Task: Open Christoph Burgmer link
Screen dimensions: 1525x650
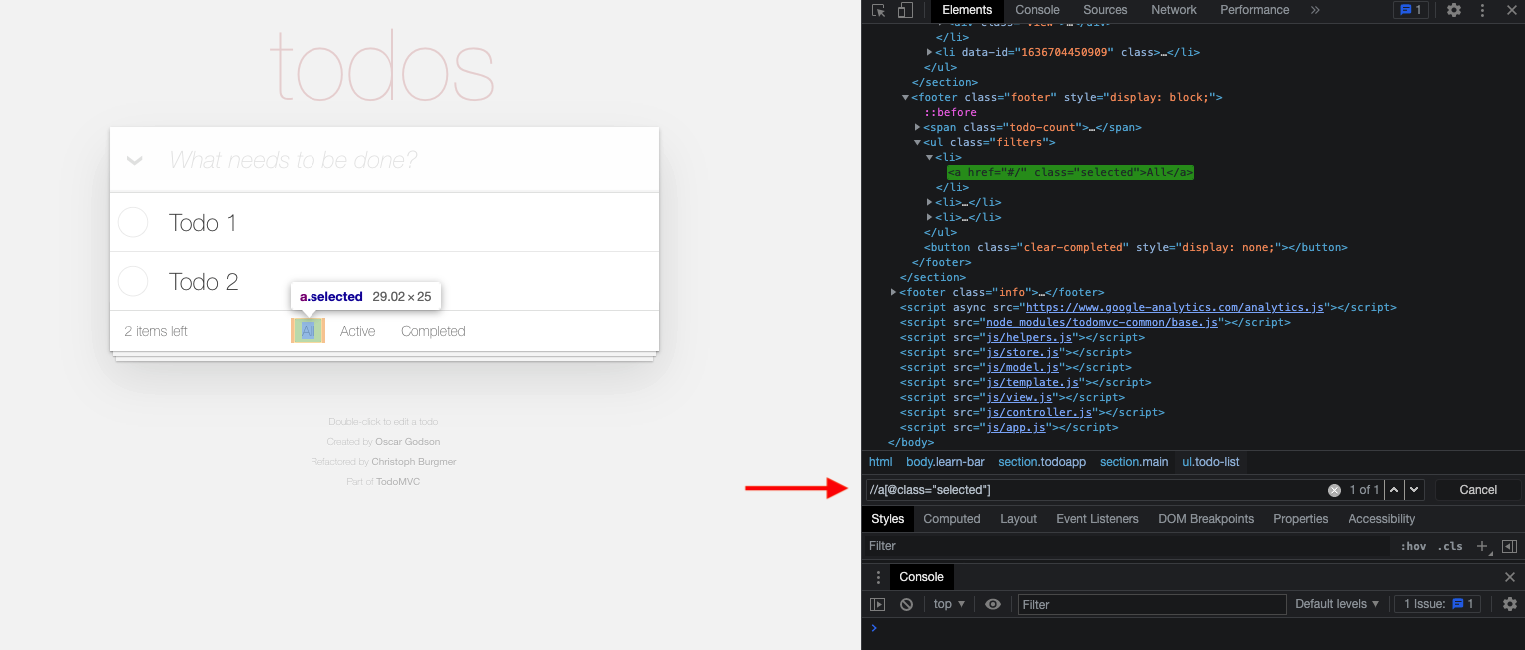Action: tap(413, 462)
